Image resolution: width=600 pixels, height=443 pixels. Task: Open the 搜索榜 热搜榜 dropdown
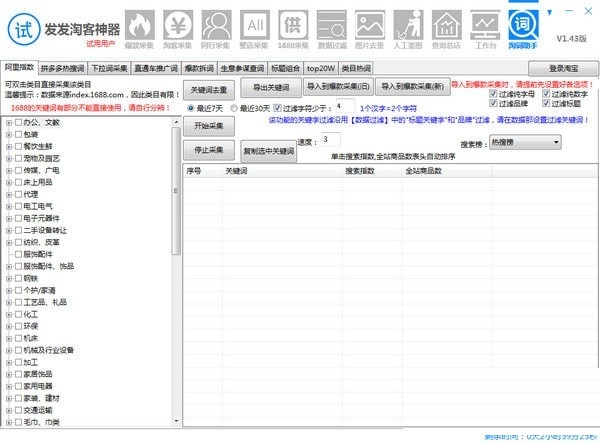525,142
